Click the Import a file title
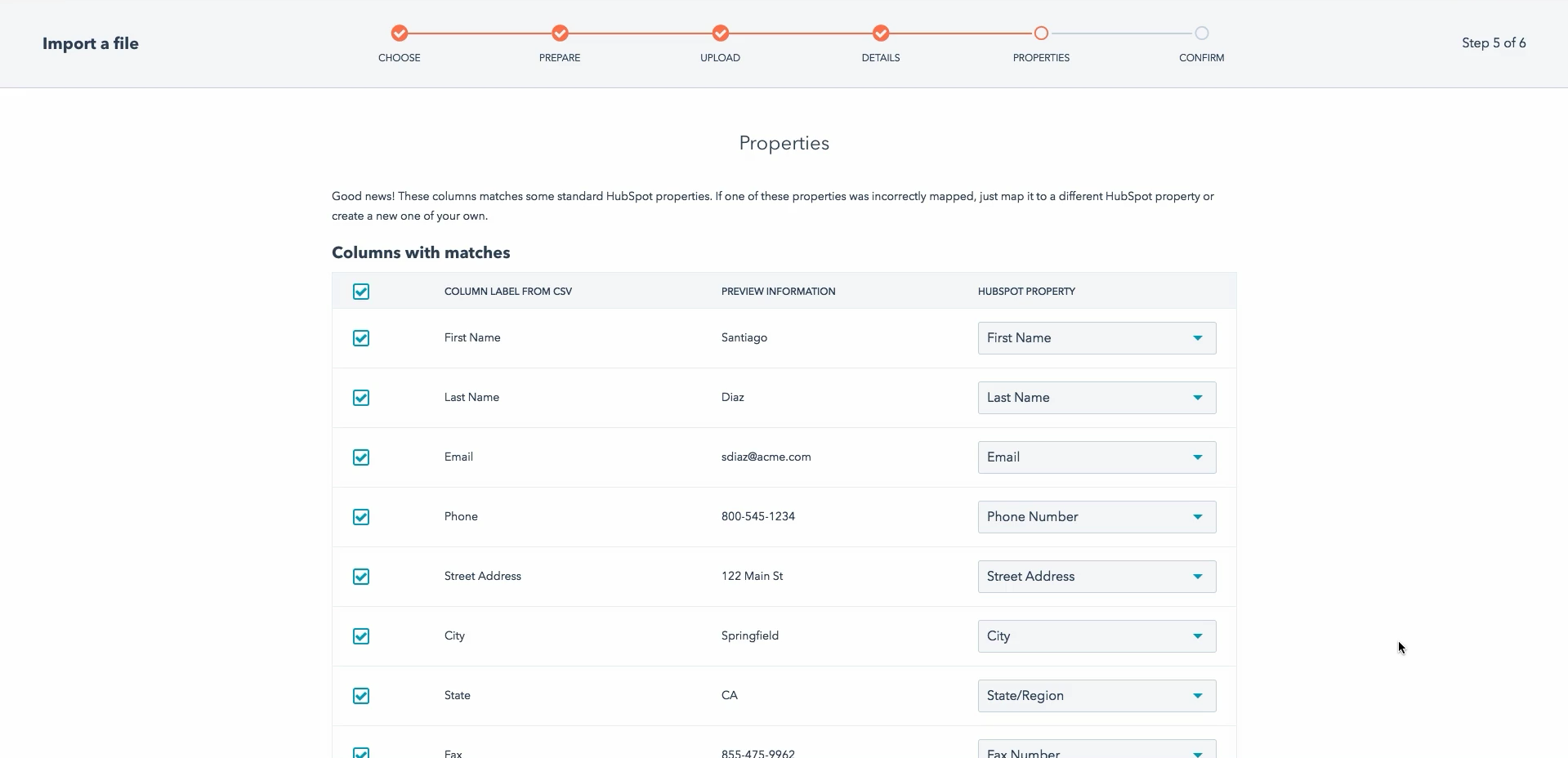This screenshot has width=1568, height=758. point(91,43)
